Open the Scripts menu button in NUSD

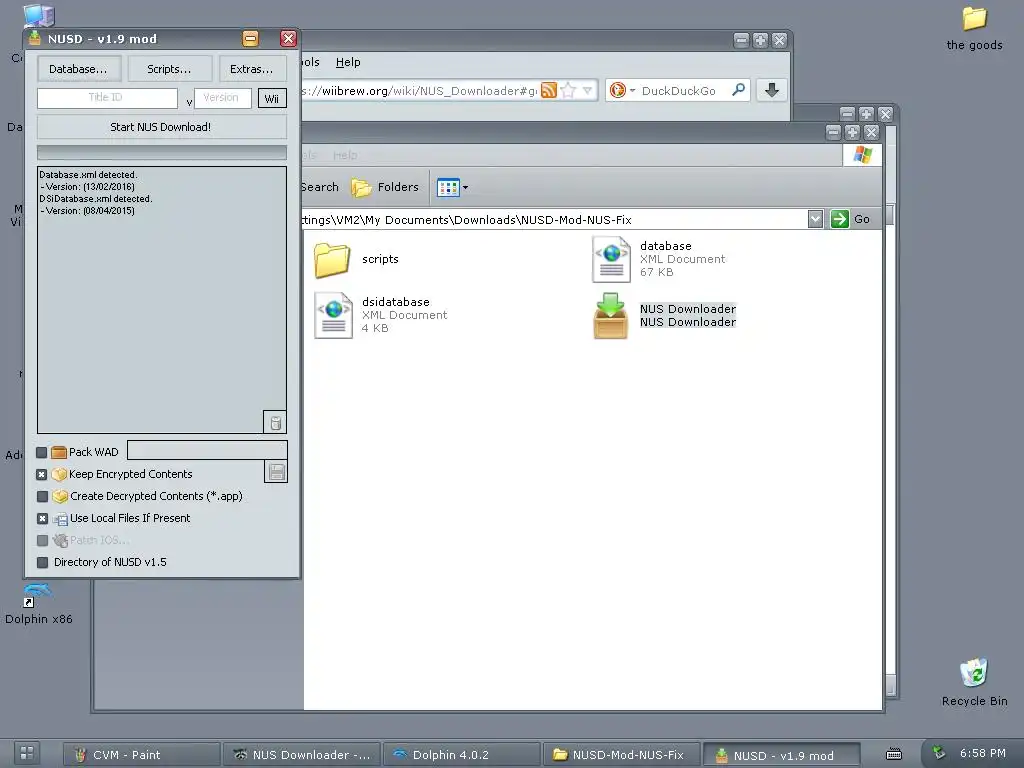click(169, 69)
